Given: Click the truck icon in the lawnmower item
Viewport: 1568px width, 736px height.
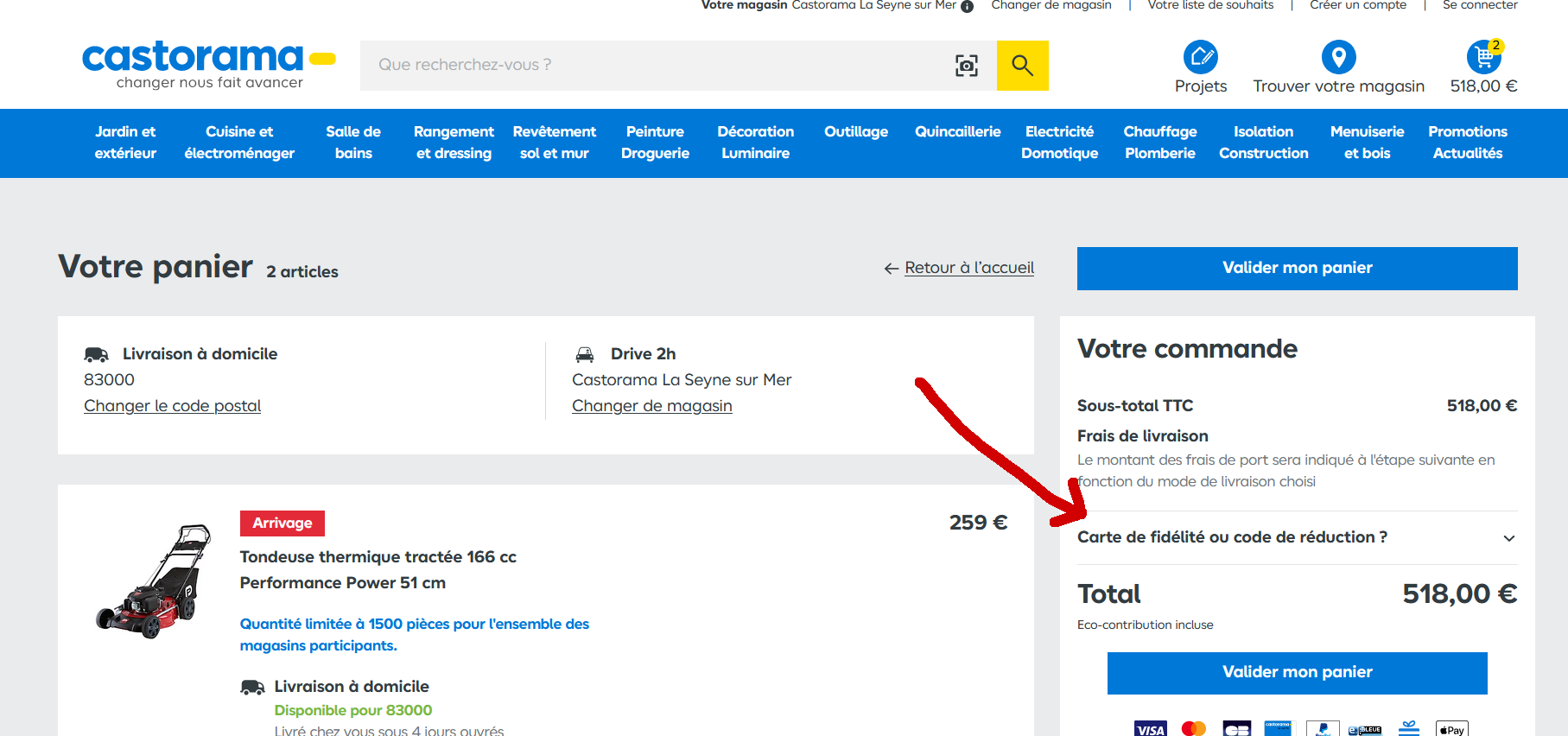Looking at the screenshot, I should [252, 687].
